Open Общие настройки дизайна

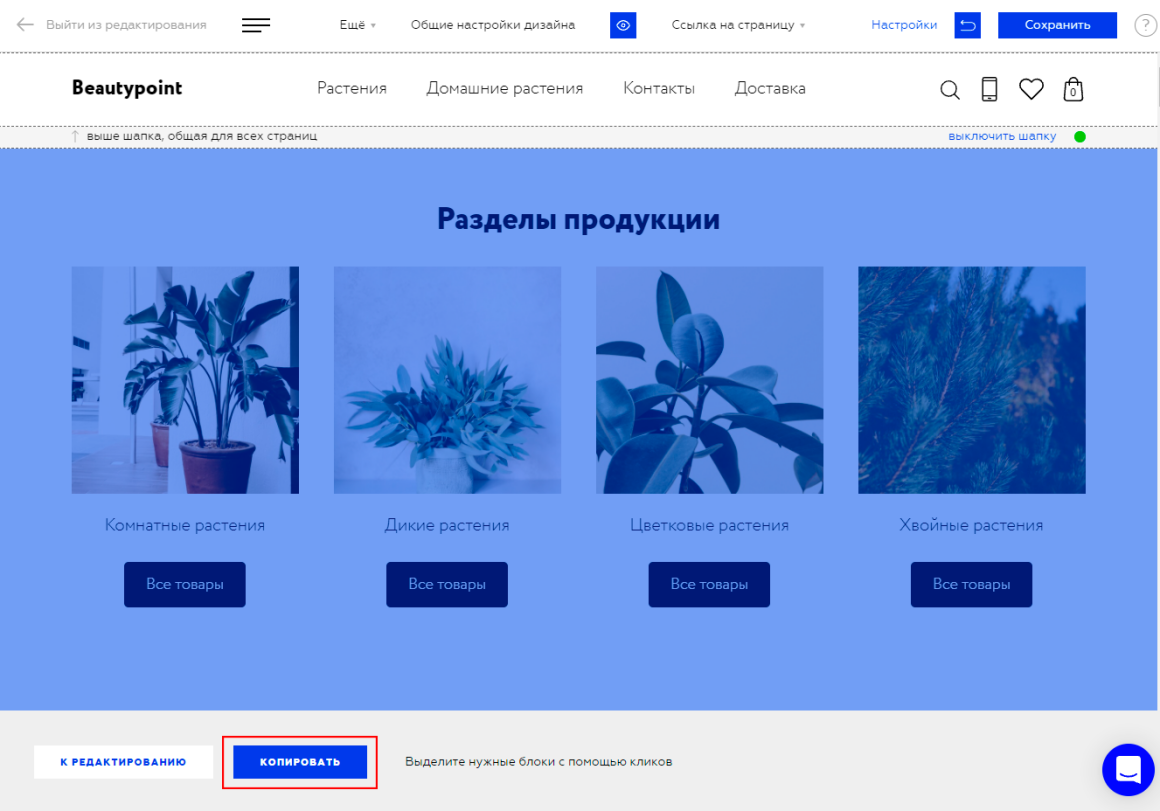coord(493,25)
